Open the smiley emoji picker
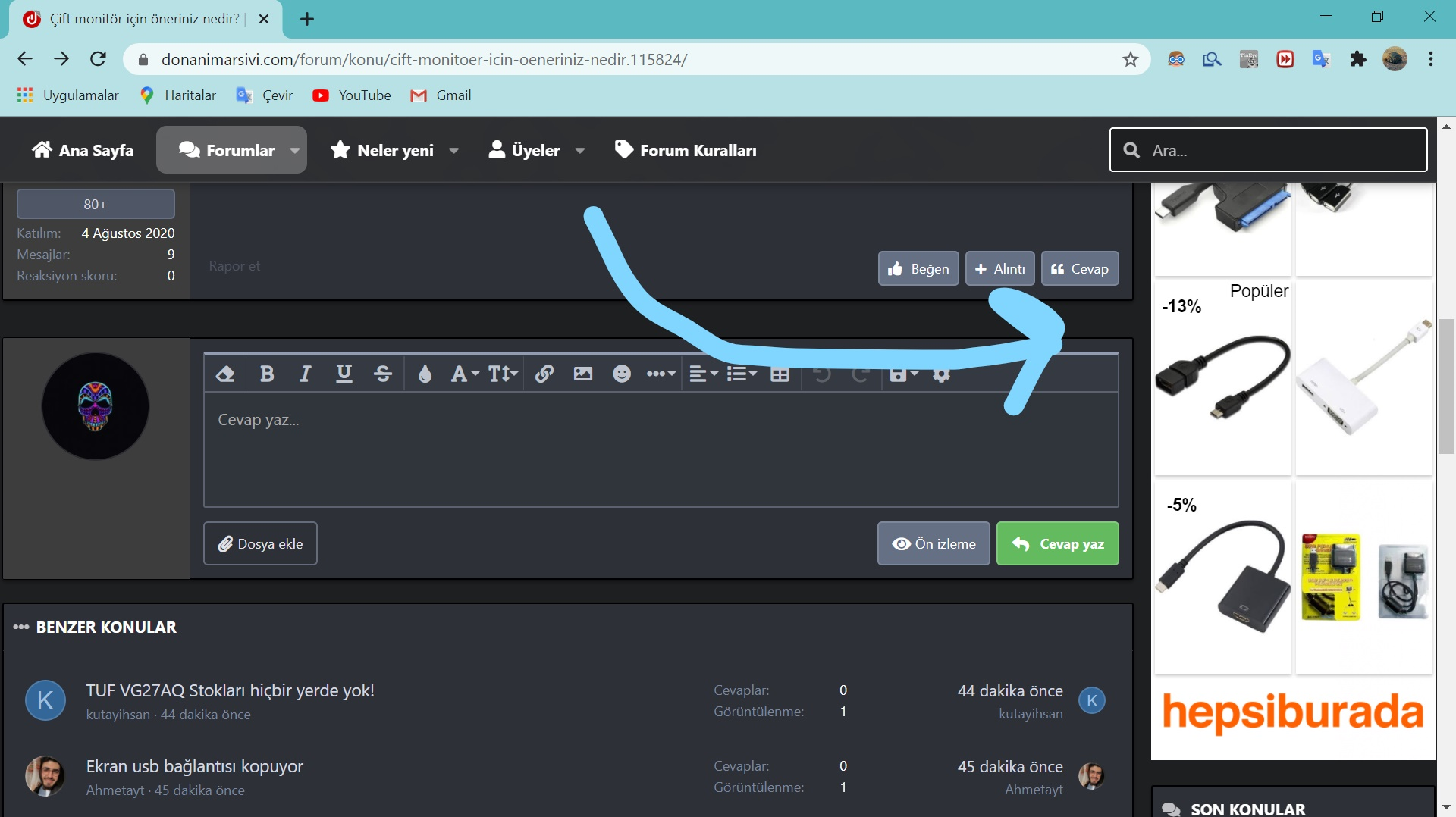The image size is (1456, 817). (x=622, y=374)
